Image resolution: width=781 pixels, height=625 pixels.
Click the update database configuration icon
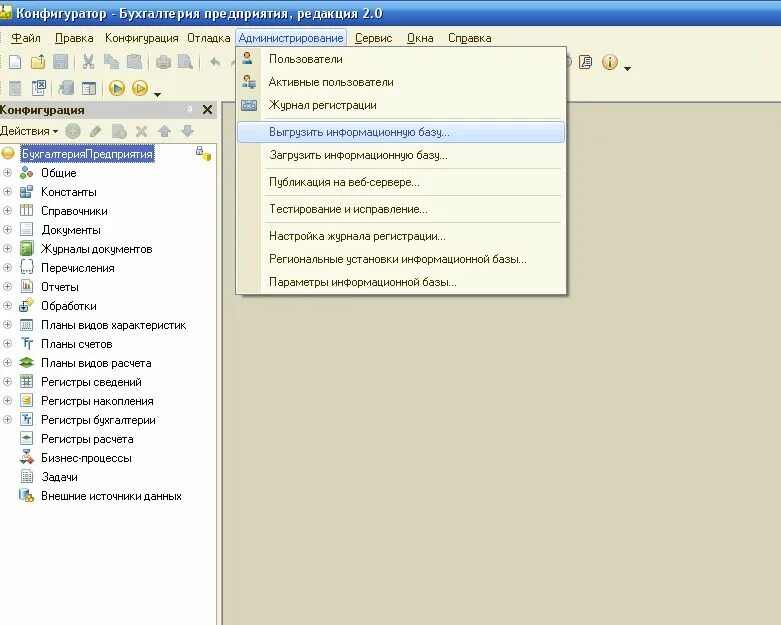[66, 89]
